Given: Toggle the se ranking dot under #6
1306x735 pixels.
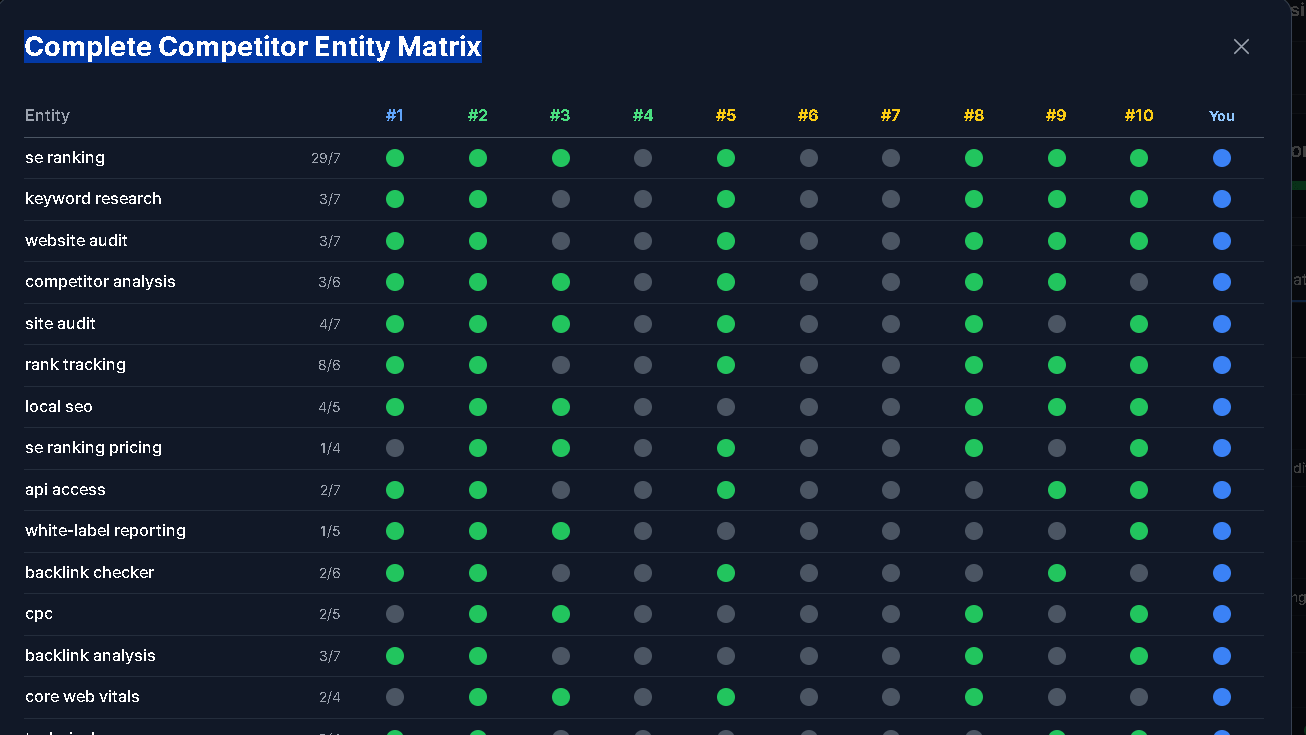Looking at the screenshot, I should [x=808, y=157].
